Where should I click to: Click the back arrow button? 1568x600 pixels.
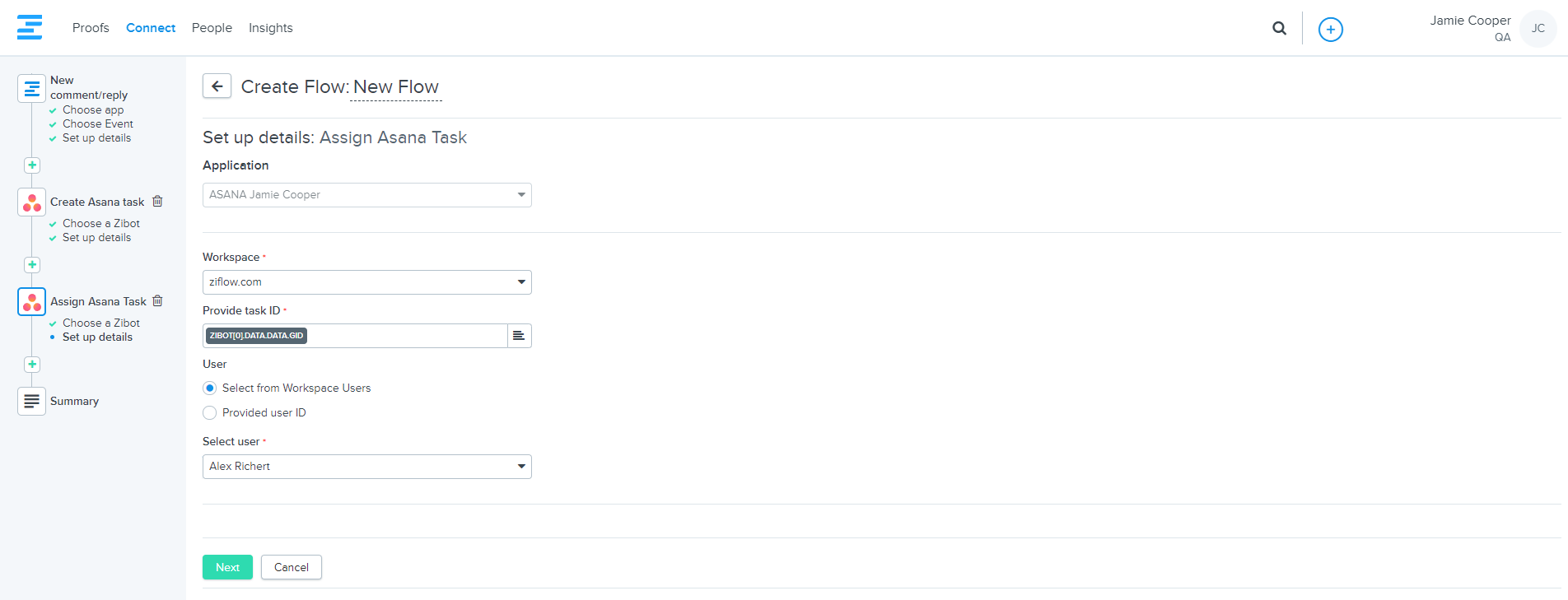(x=217, y=86)
